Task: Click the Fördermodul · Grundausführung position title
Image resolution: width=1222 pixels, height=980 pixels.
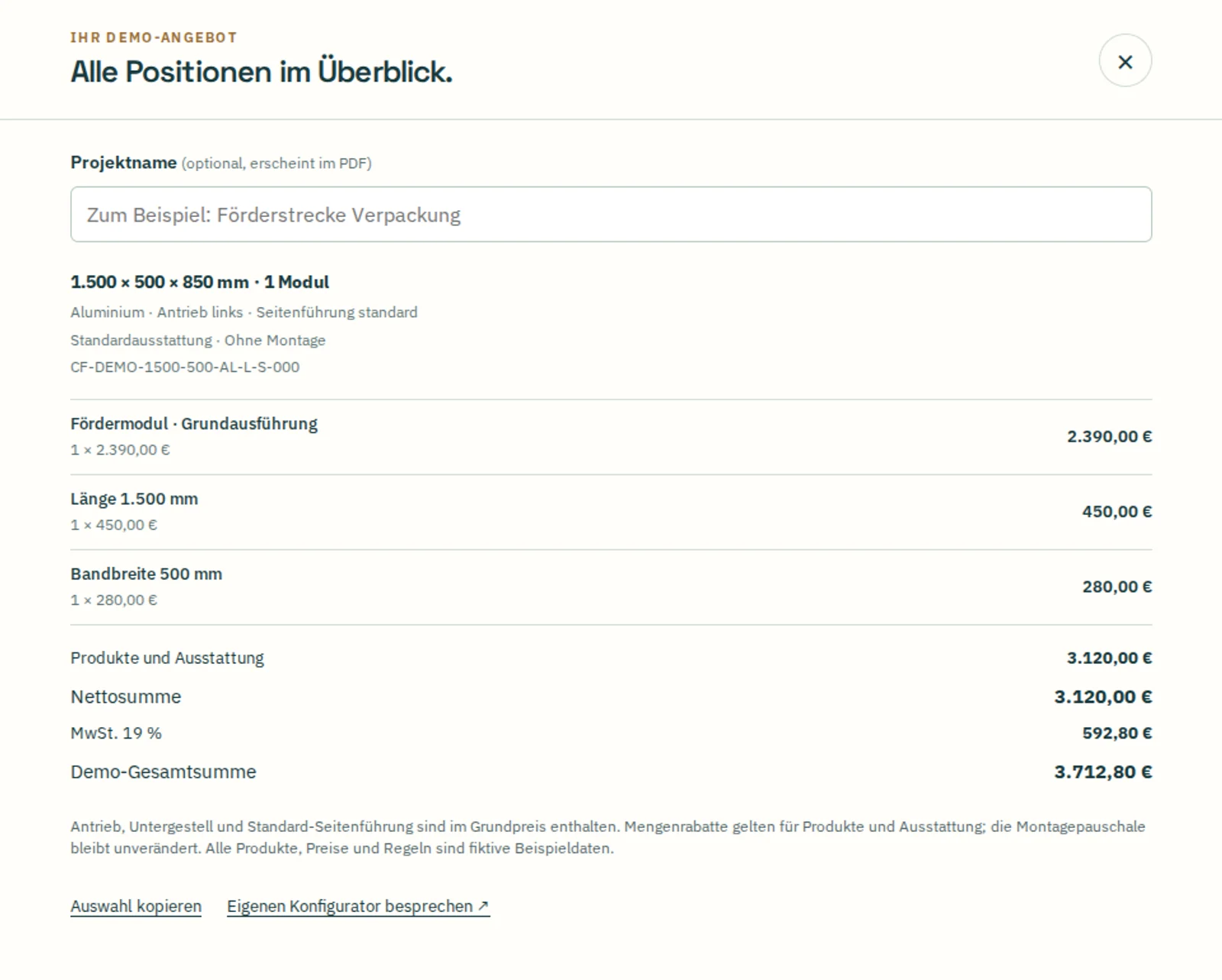Action: point(194,424)
